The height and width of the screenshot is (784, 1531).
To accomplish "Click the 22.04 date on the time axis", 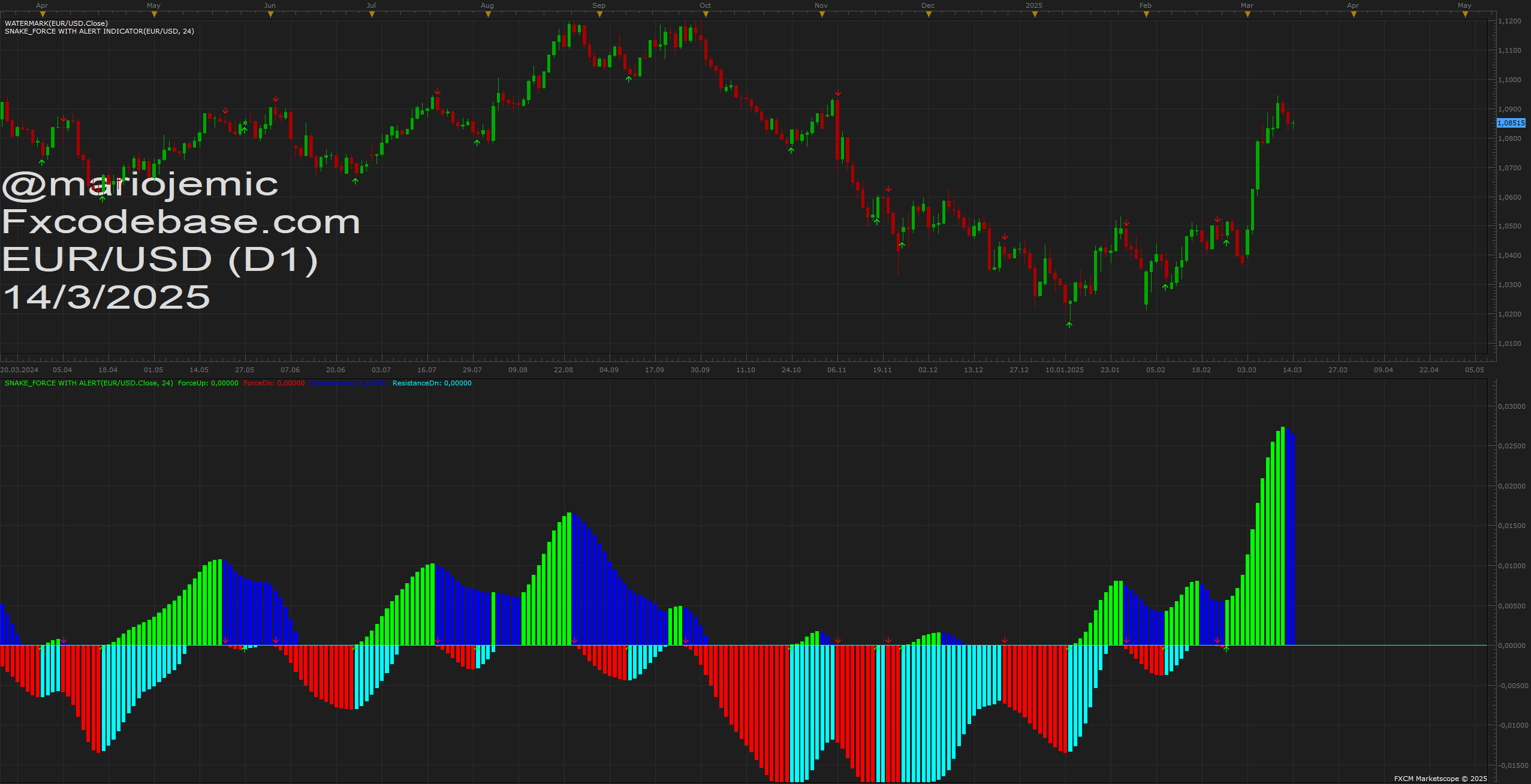I will (1429, 370).
